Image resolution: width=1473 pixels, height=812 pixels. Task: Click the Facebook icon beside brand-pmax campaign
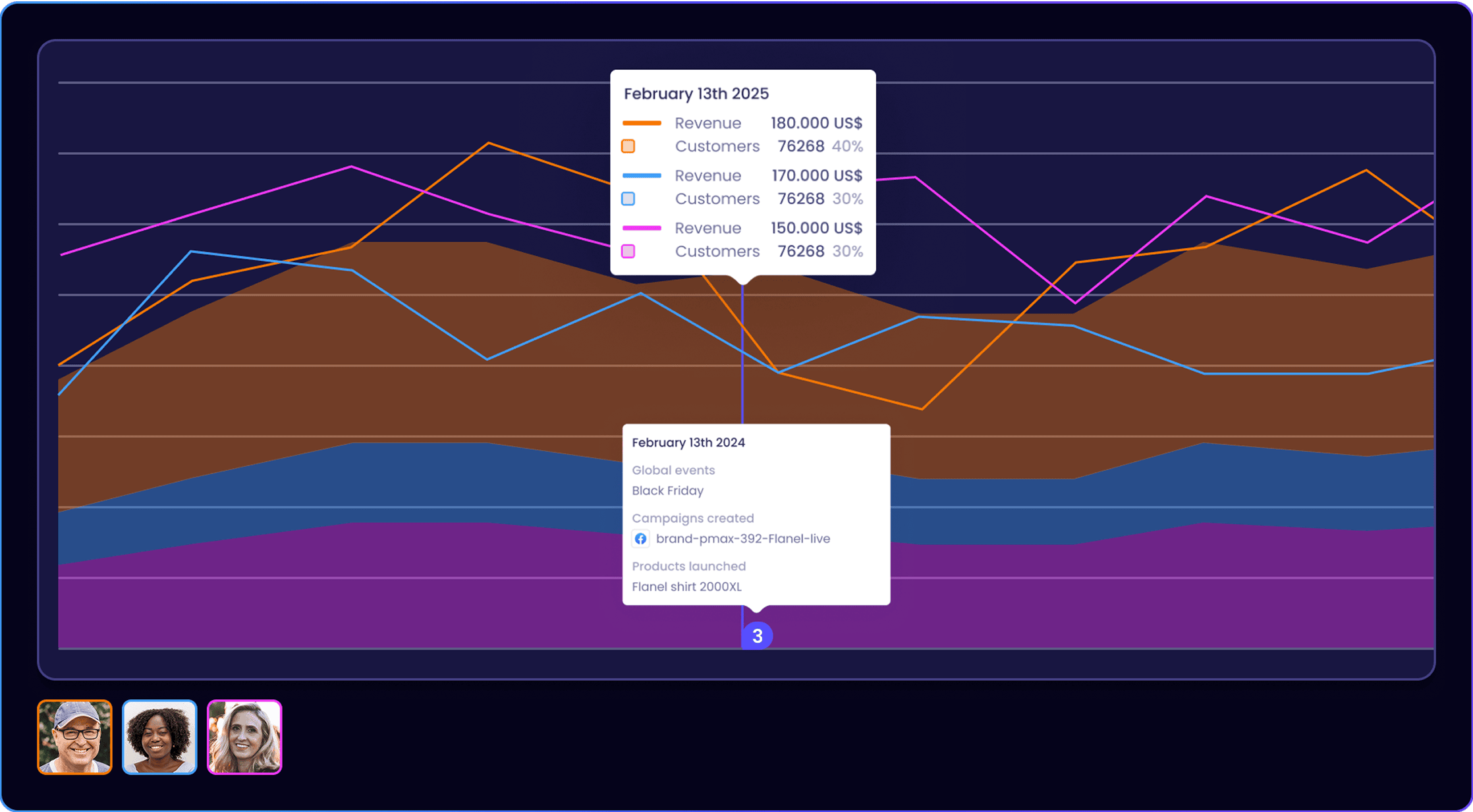click(640, 539)
